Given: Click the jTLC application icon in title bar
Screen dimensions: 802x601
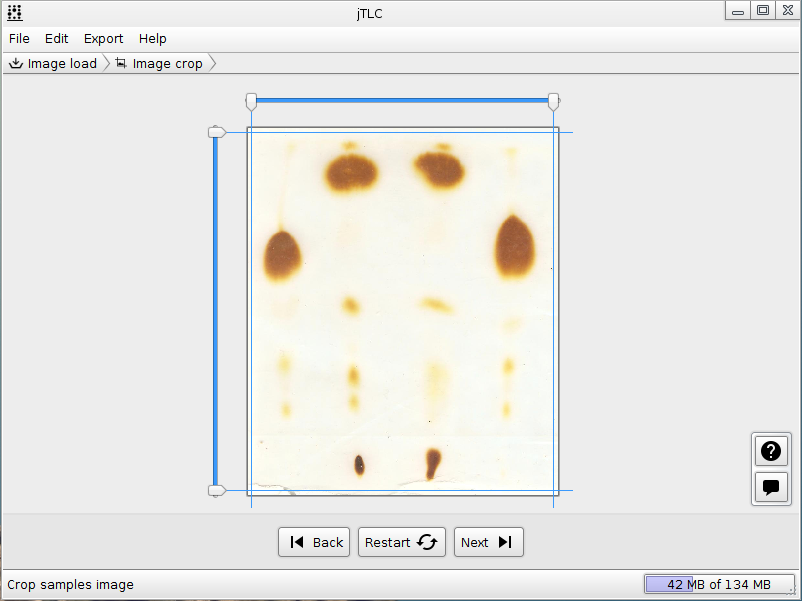Looking at the screenshot, I should tap(15, 13).
